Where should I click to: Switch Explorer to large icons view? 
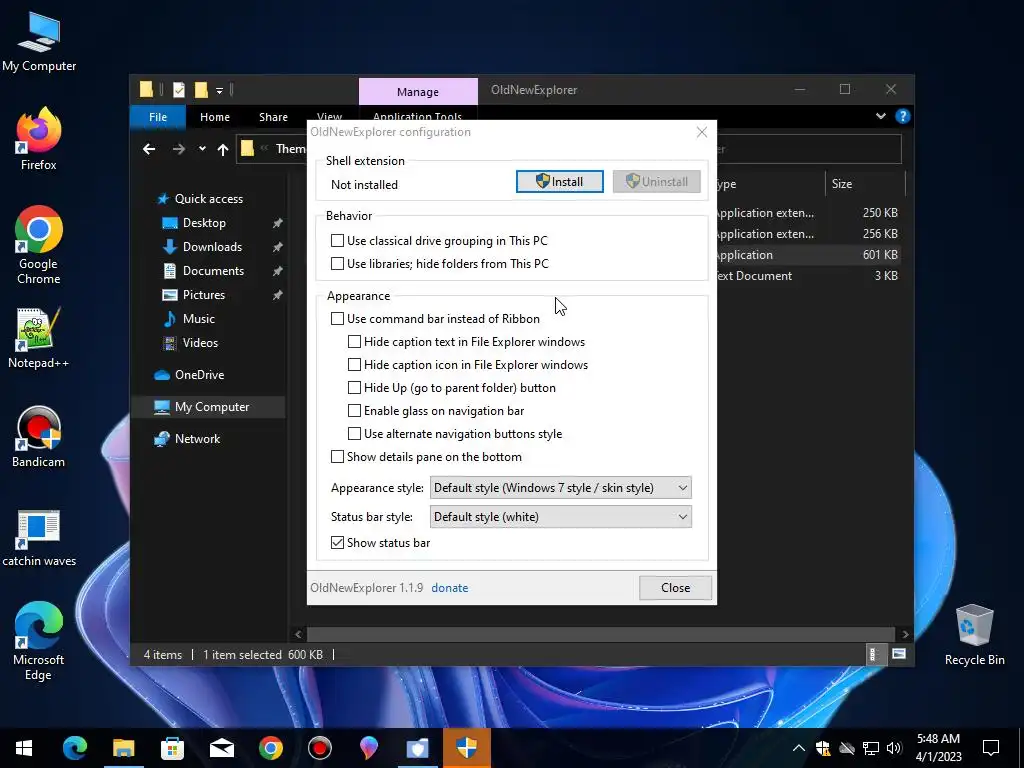(x=899, y=654)
